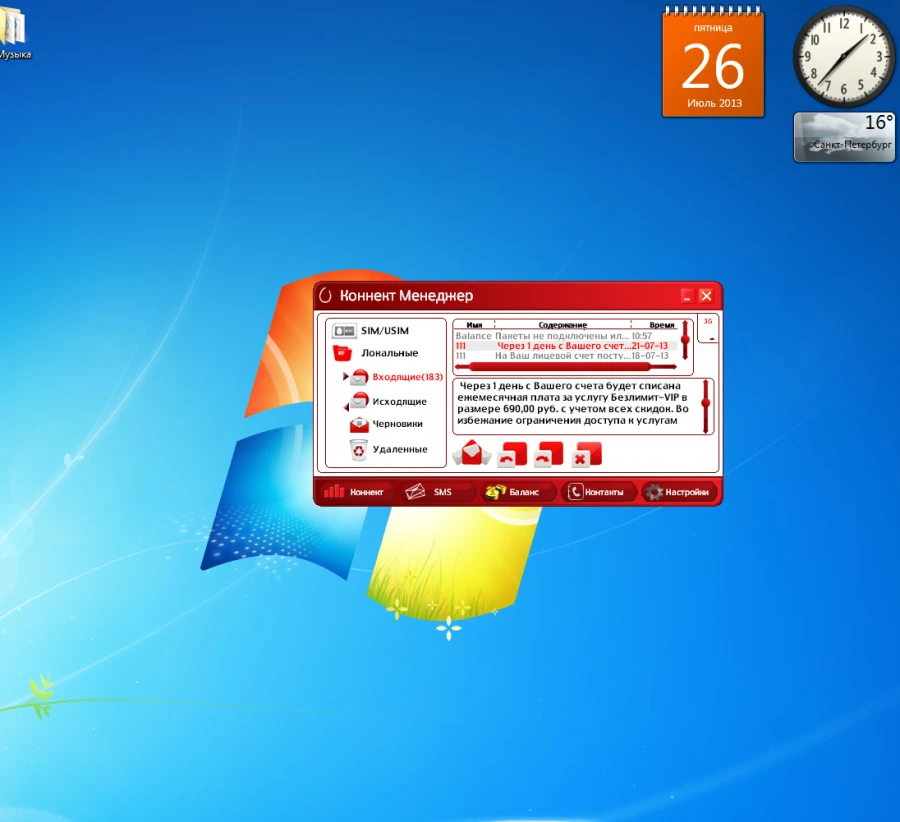Click the arrow beside Входящие
Screen dimensions: 900x822
[x=345, y=377]
